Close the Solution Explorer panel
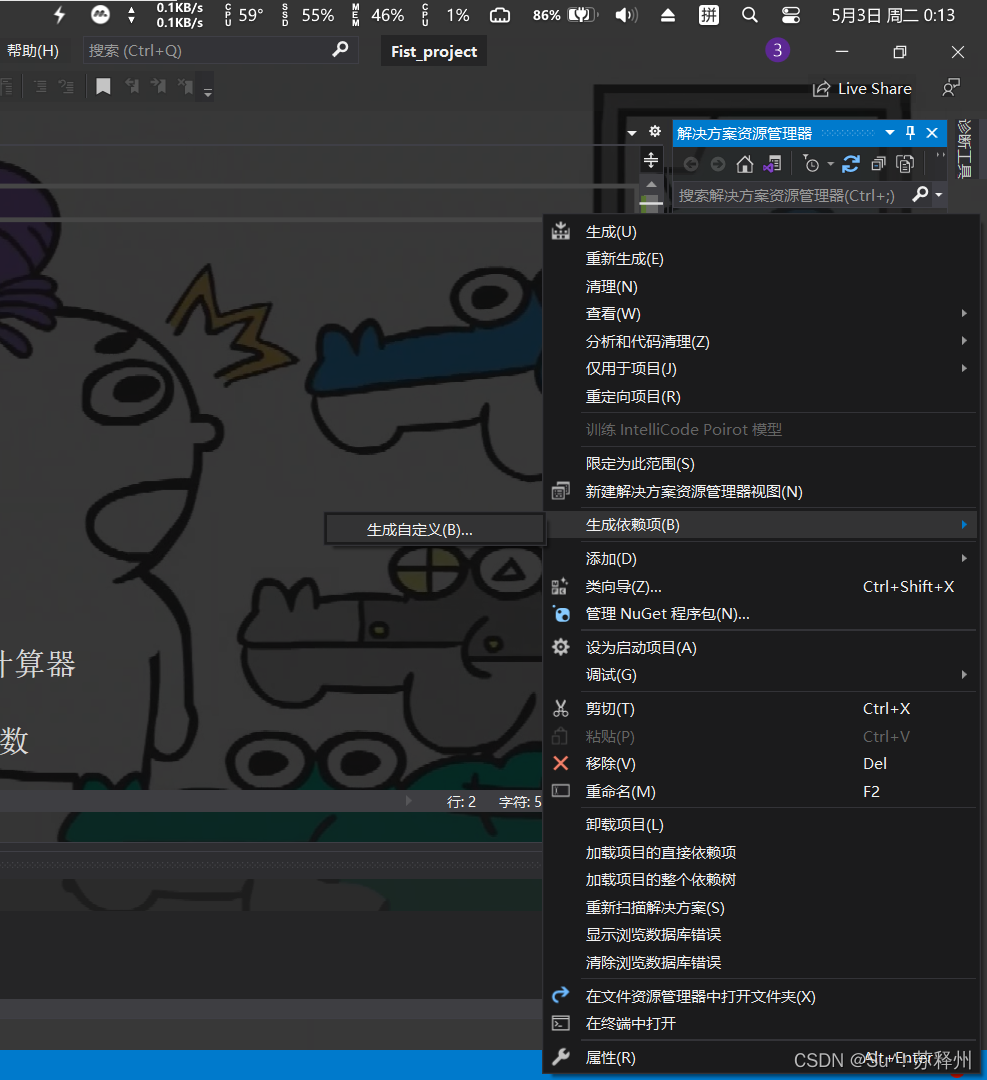Image resolution: width=987 pixels, height=1080 pixels. [x=932, y=133]
